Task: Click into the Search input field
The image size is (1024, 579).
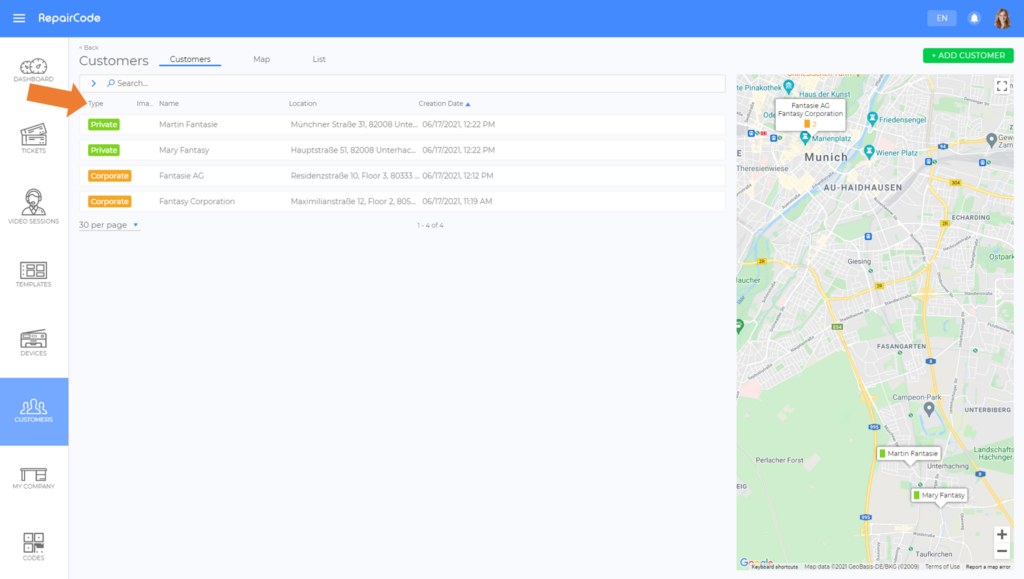Action: click(x=418, y=83)
